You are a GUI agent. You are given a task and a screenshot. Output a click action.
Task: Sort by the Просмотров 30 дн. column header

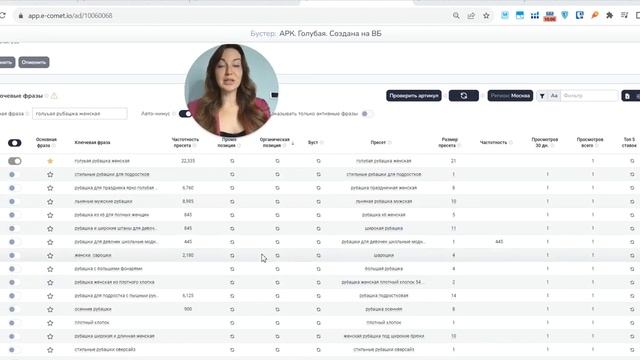[544, 142]
